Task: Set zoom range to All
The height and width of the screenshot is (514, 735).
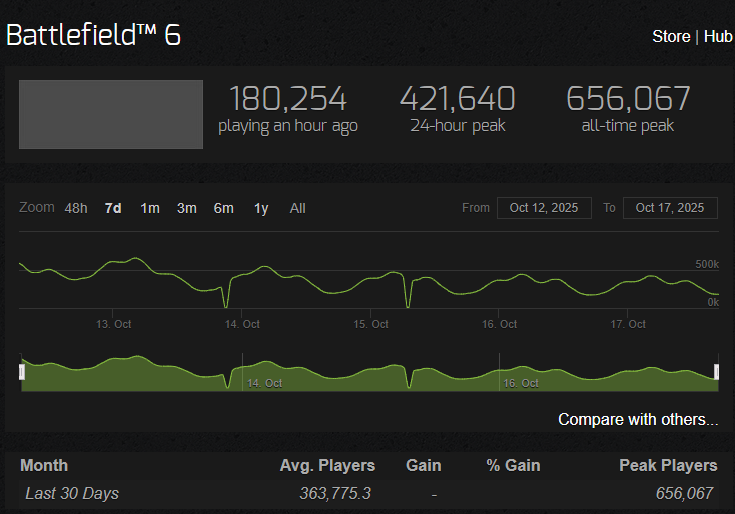Action: (298, 208)
